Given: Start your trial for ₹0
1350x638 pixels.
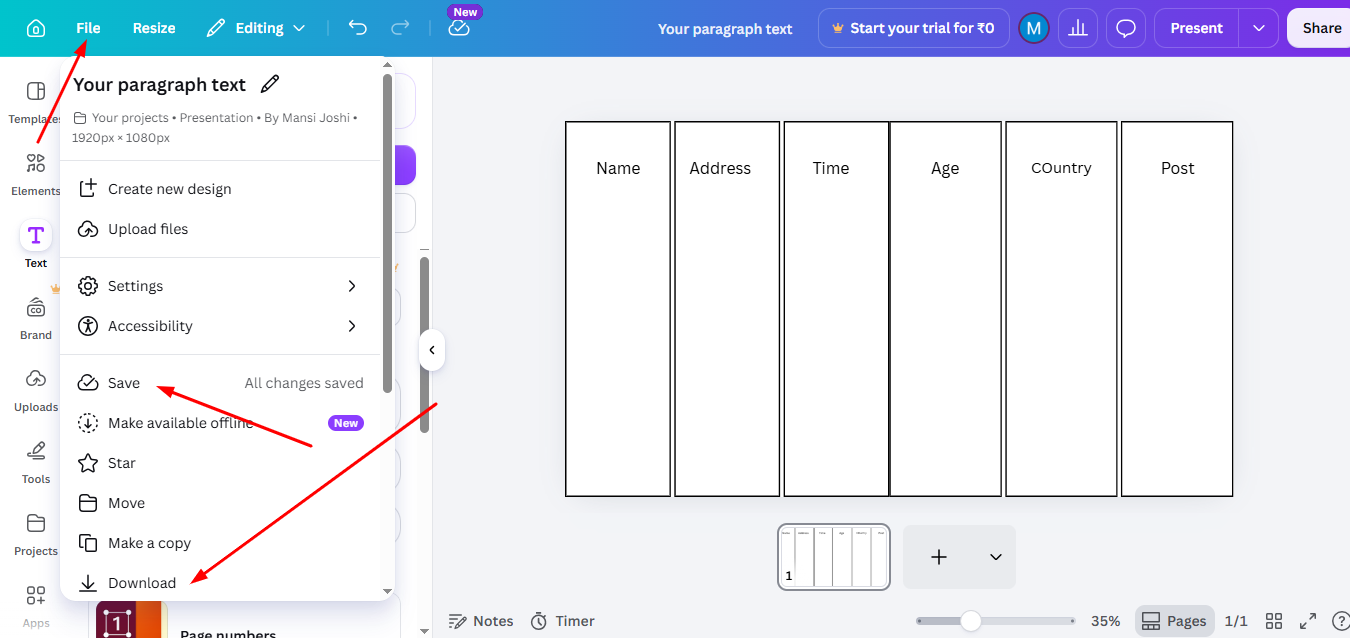Looking at the screenshot, I should point(912,28).
